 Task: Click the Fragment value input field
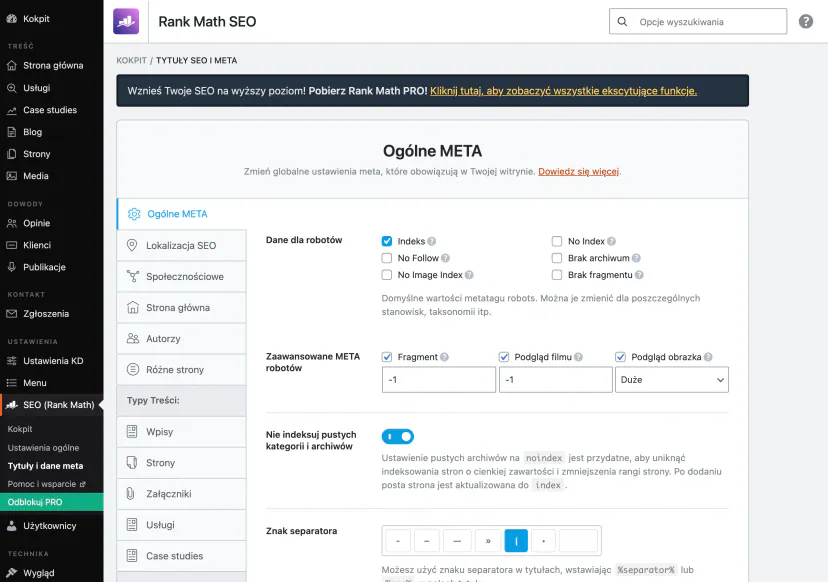click(x=439, y=380)
